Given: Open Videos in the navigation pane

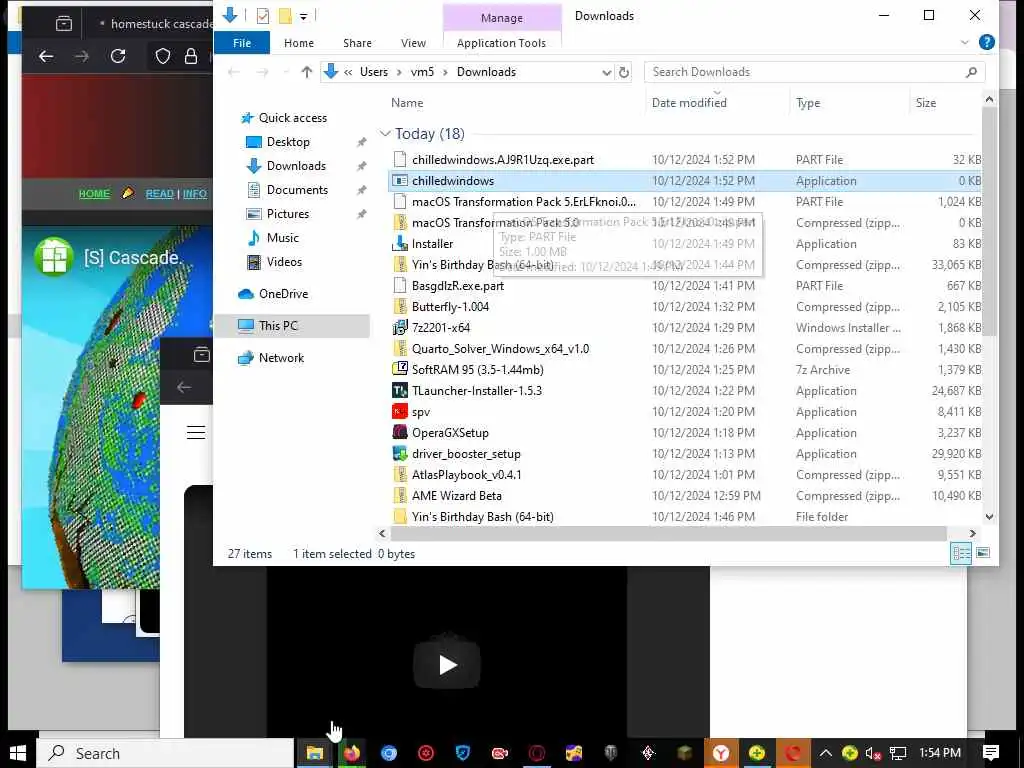Looking at the screenshot, I should [284, 262].
